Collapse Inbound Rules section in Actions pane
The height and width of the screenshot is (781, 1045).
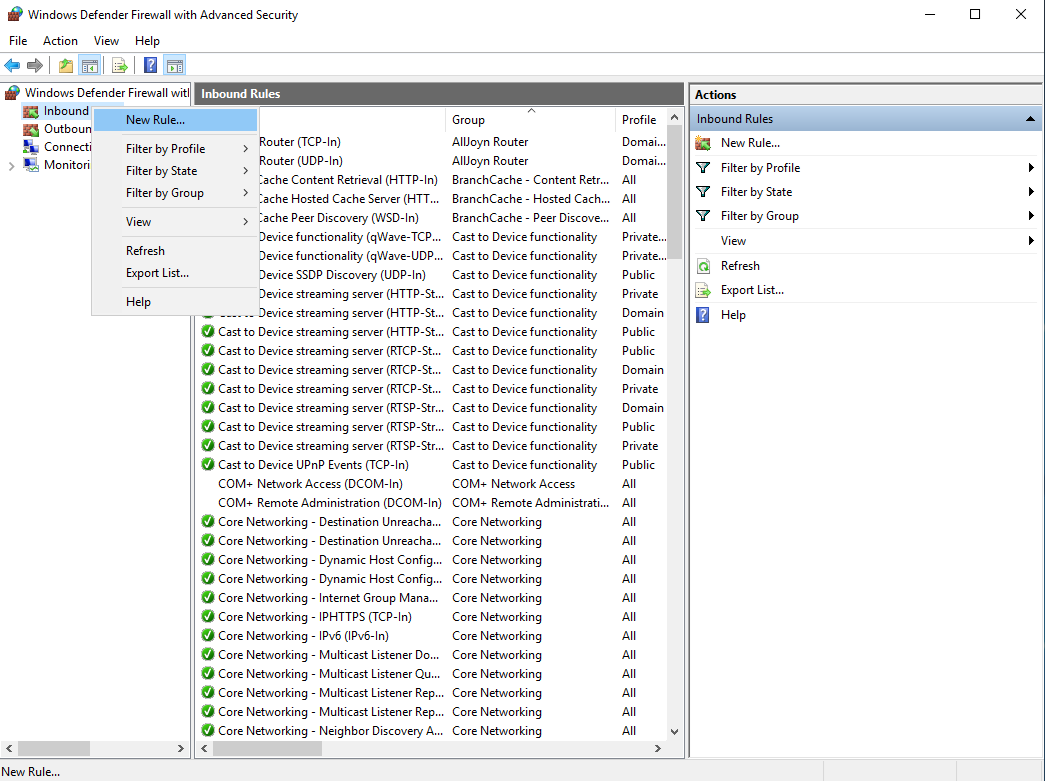coord(1030,119)
